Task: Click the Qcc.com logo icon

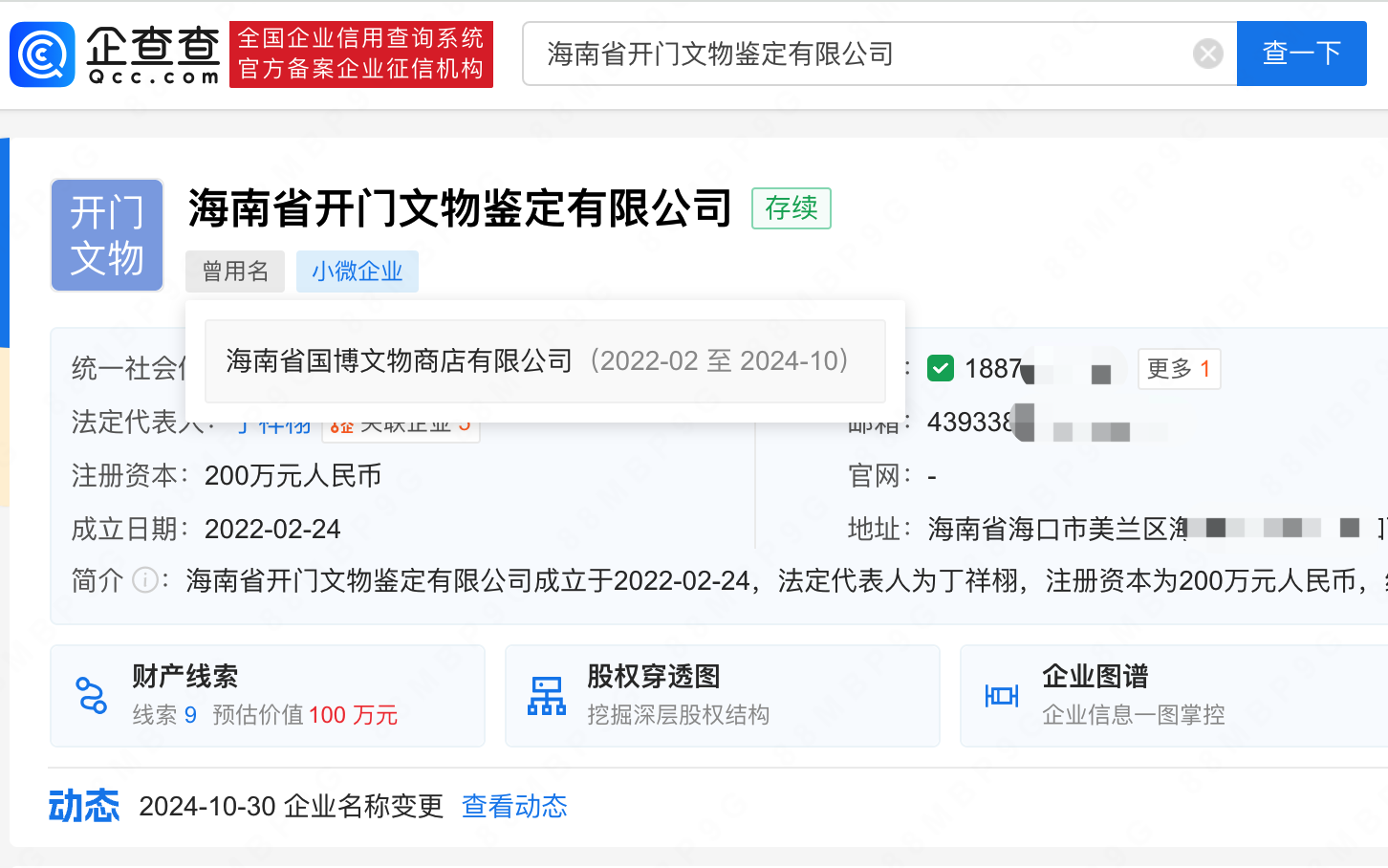Action: (x=42, y=54)
